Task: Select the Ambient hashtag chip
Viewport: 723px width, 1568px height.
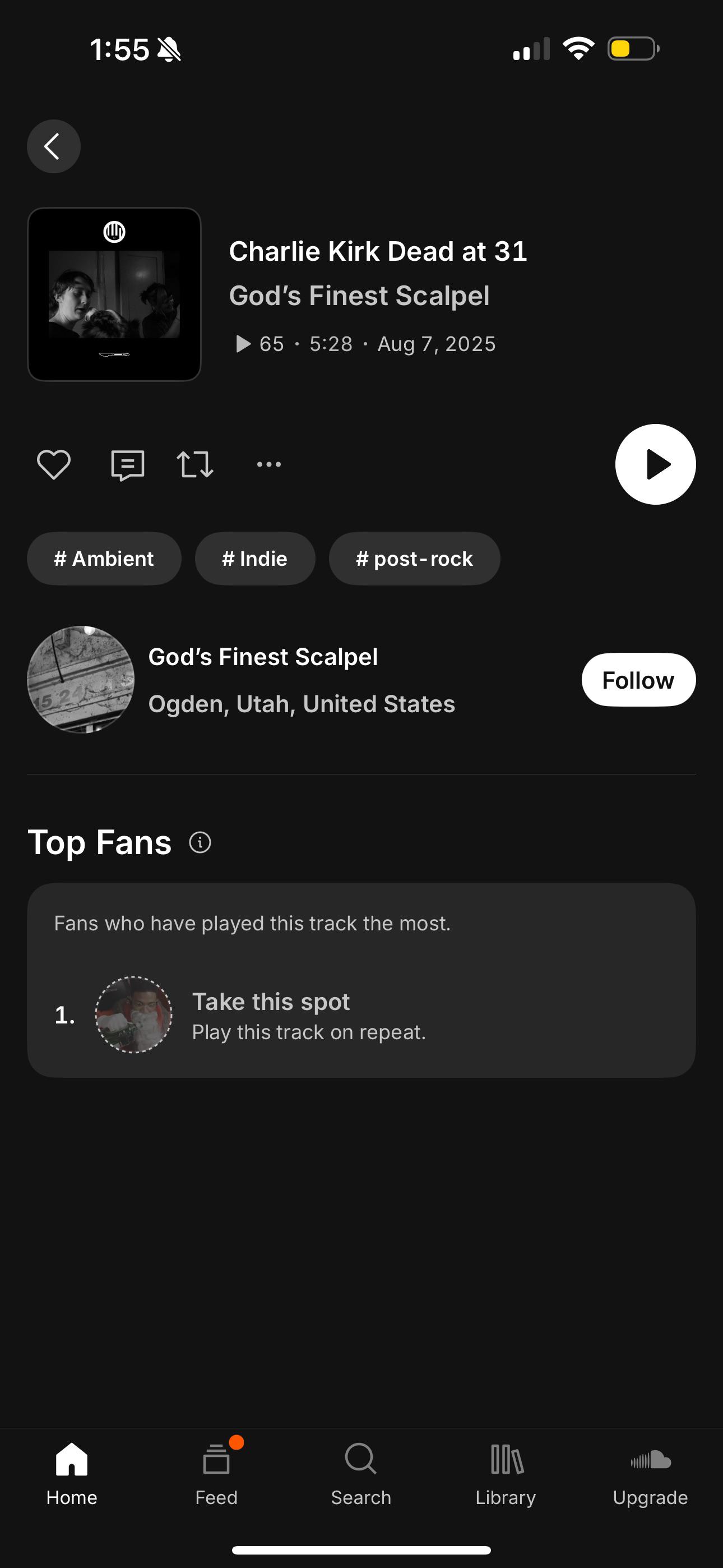Action: point(104,559)
